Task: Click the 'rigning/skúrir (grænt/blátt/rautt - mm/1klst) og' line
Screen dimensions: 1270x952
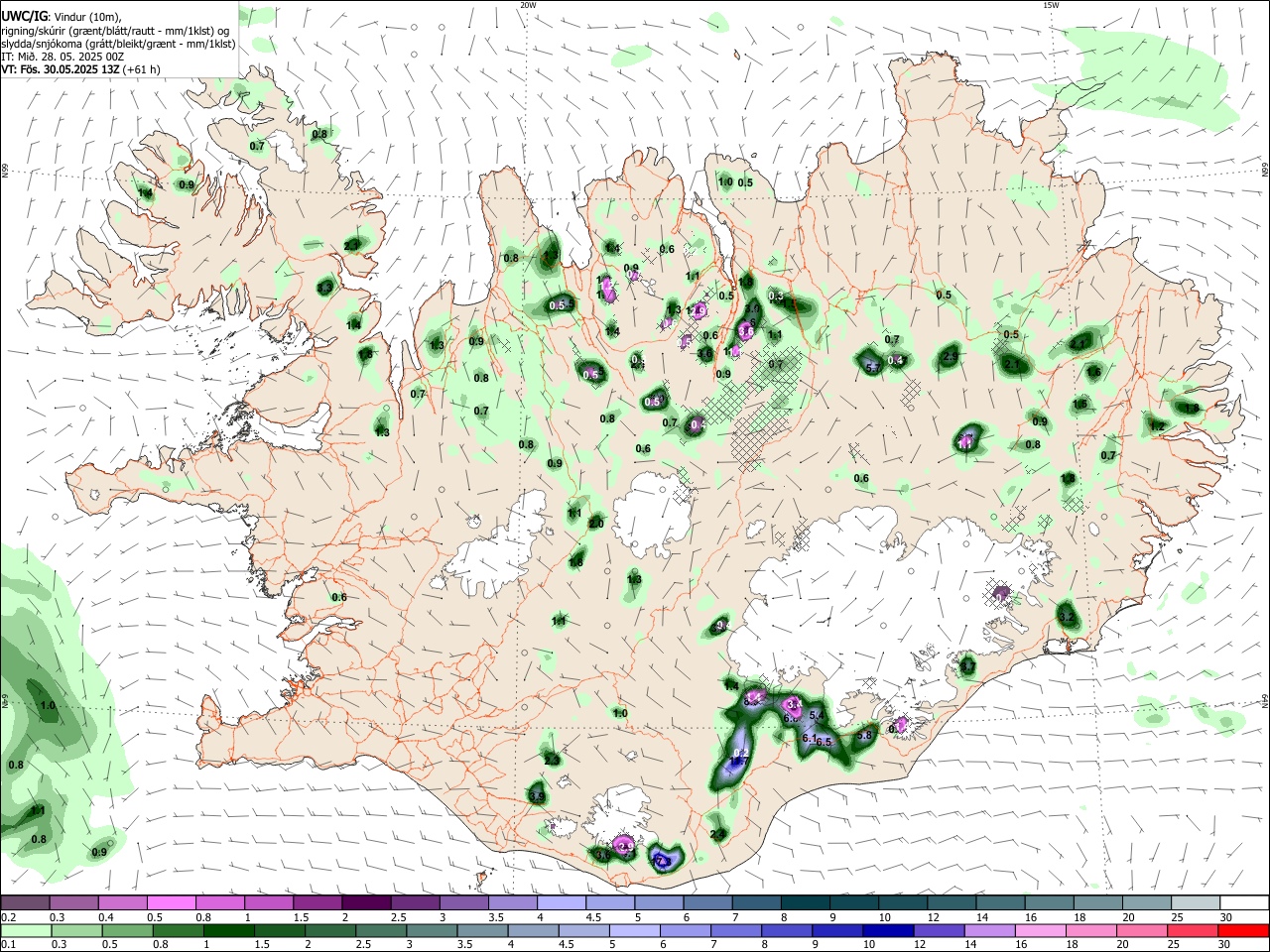Action: point(115,31)
